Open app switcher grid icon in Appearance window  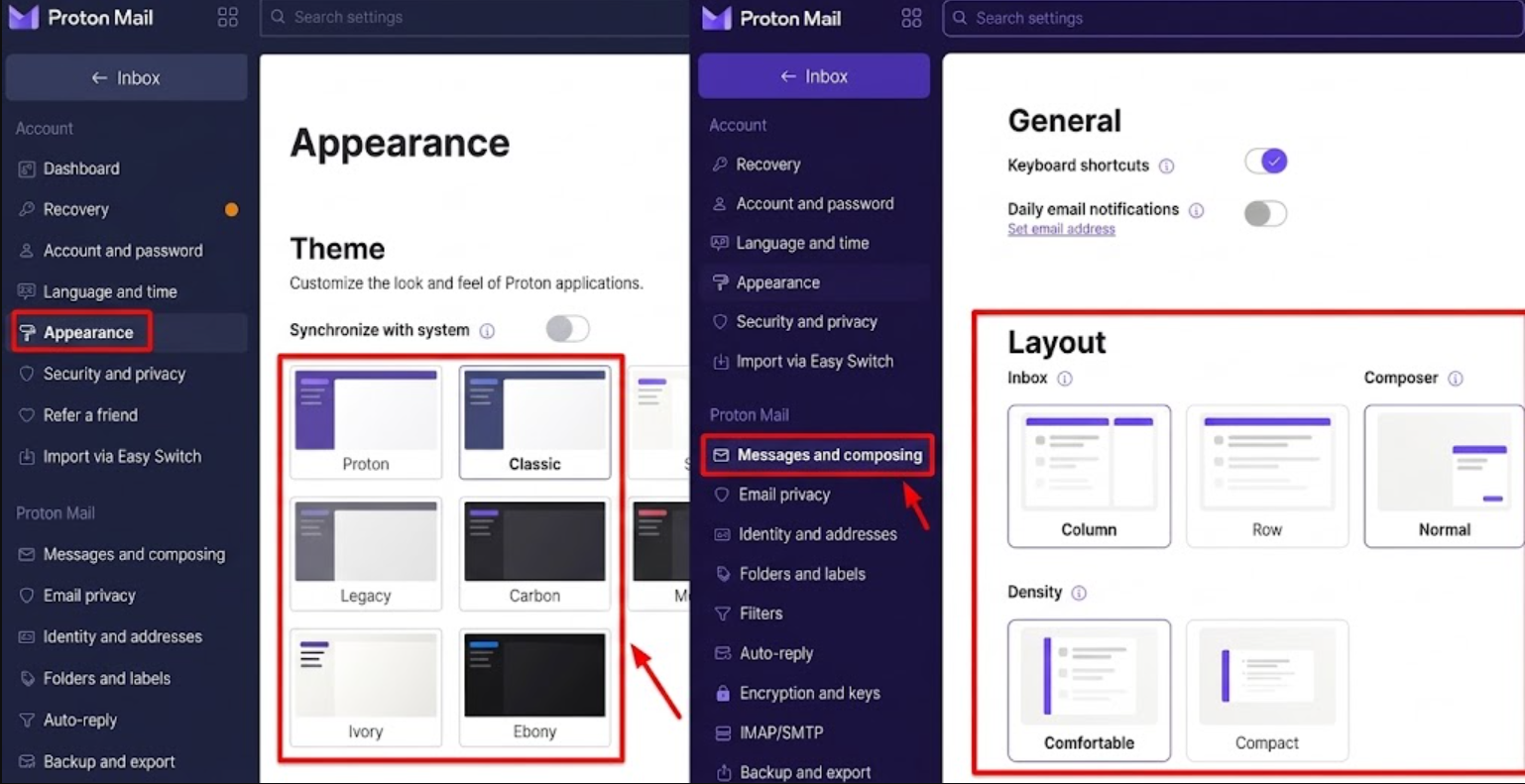(x=228, y=17)
